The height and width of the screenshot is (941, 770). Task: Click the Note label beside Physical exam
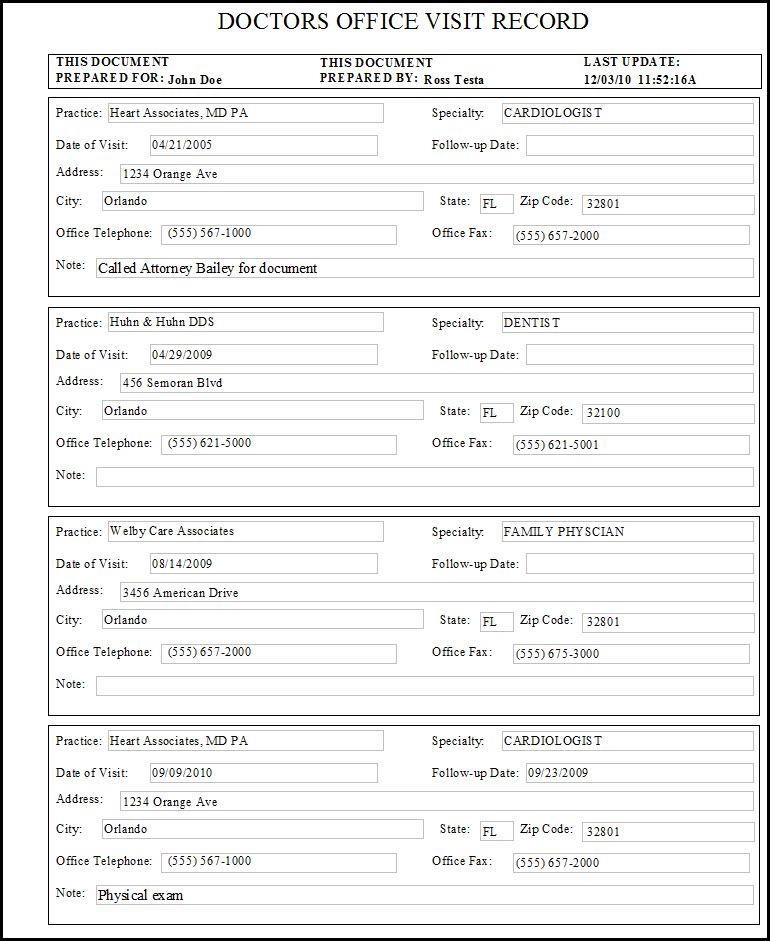70,893
